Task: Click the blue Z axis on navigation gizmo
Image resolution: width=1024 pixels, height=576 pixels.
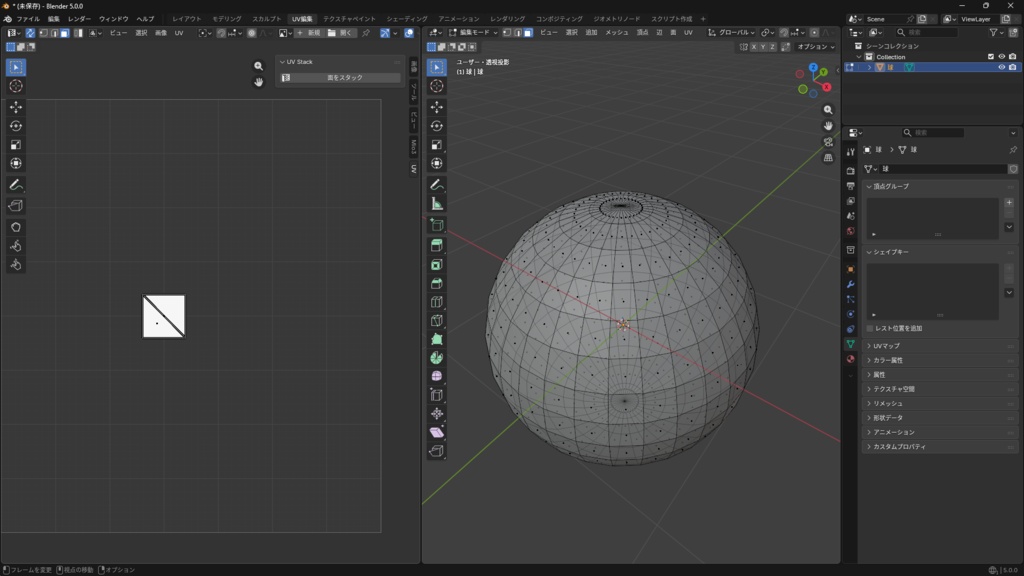Action: [813, 67]
